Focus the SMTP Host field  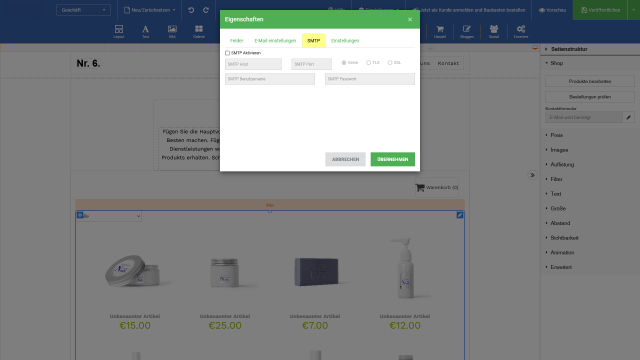pos(253,64)
